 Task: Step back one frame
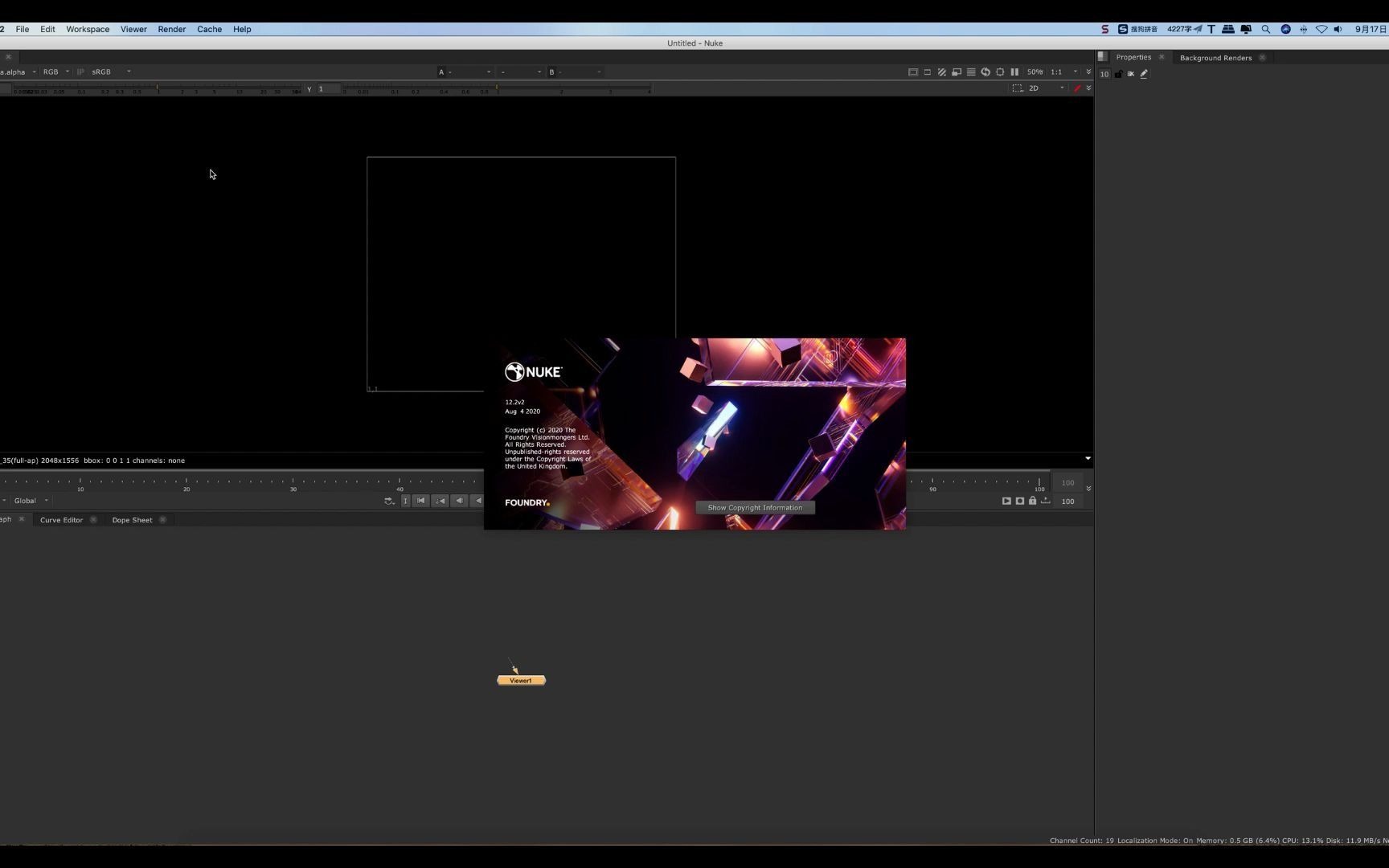coord(459,501)
